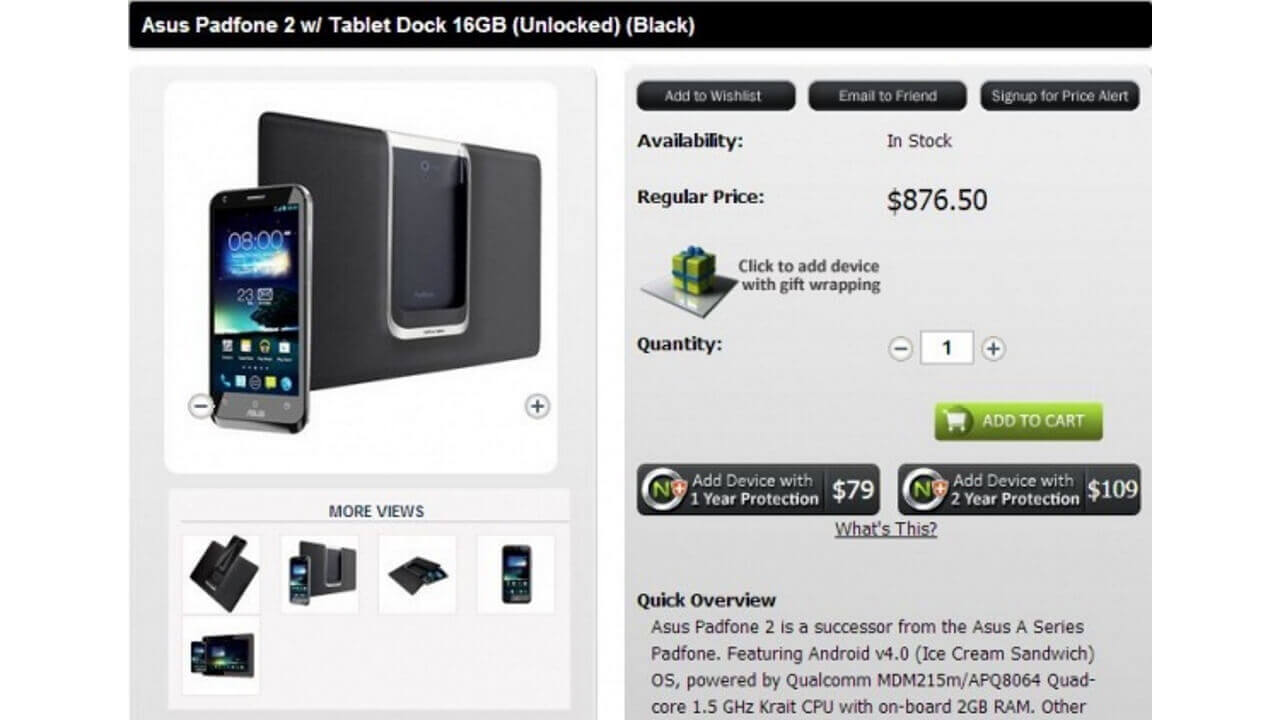Add device with 2 Year Protection $109
This screenshot has height=720, width=1280.
point(1019,489)
